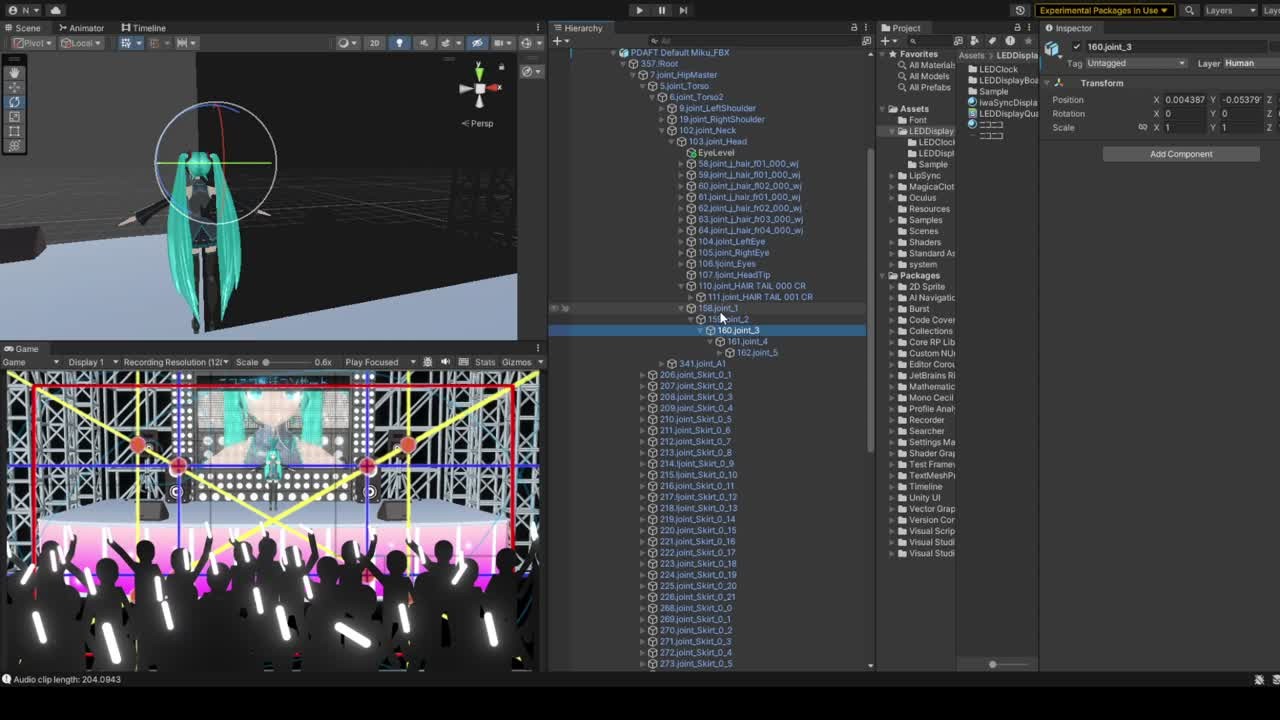Click the Add Component button
The height and width of the screenshot is (720, 1280).
point(1180,154)
